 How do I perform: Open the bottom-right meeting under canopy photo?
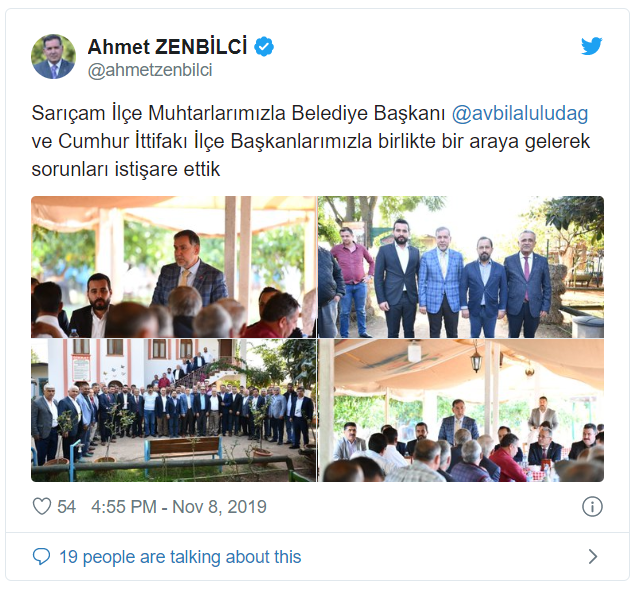[x=461, y=411]
